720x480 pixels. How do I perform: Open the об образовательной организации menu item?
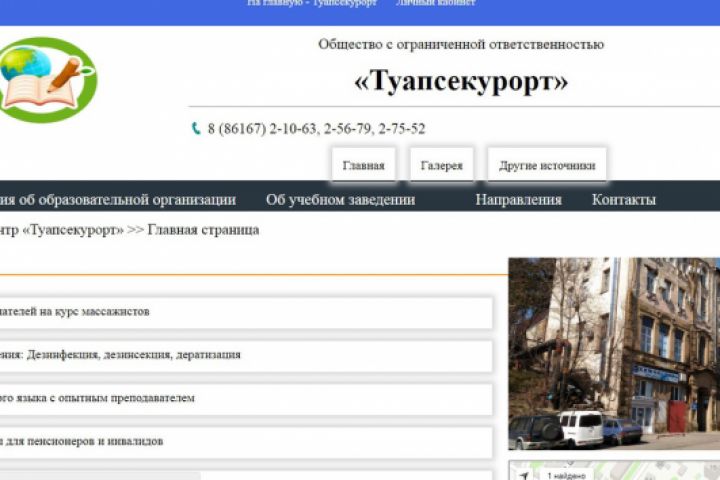[x=118, y=200]
